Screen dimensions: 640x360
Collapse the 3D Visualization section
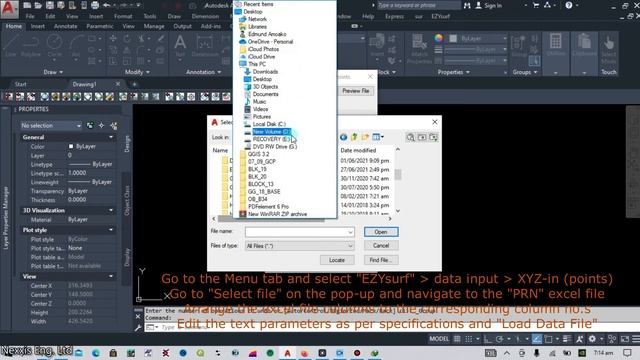point(111,210)
